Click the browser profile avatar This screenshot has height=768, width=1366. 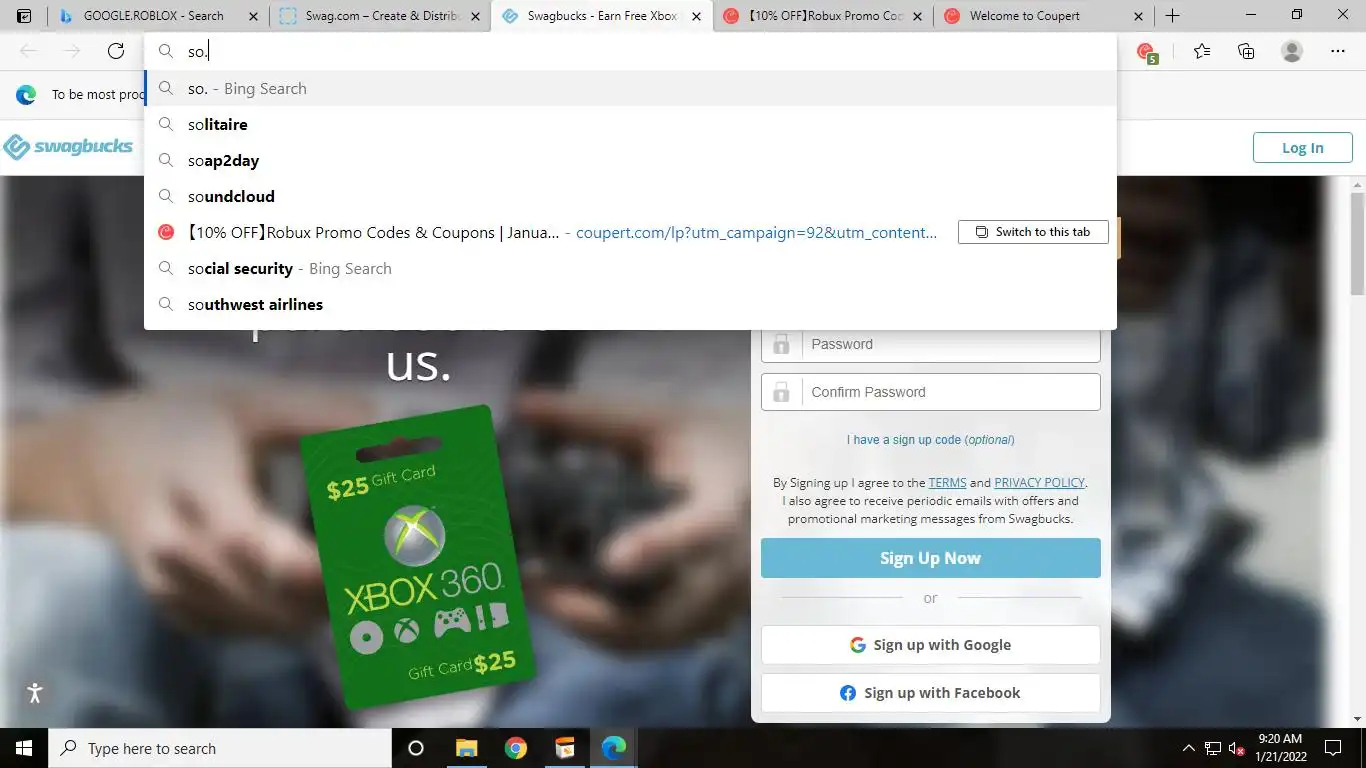coord(1292,51)
